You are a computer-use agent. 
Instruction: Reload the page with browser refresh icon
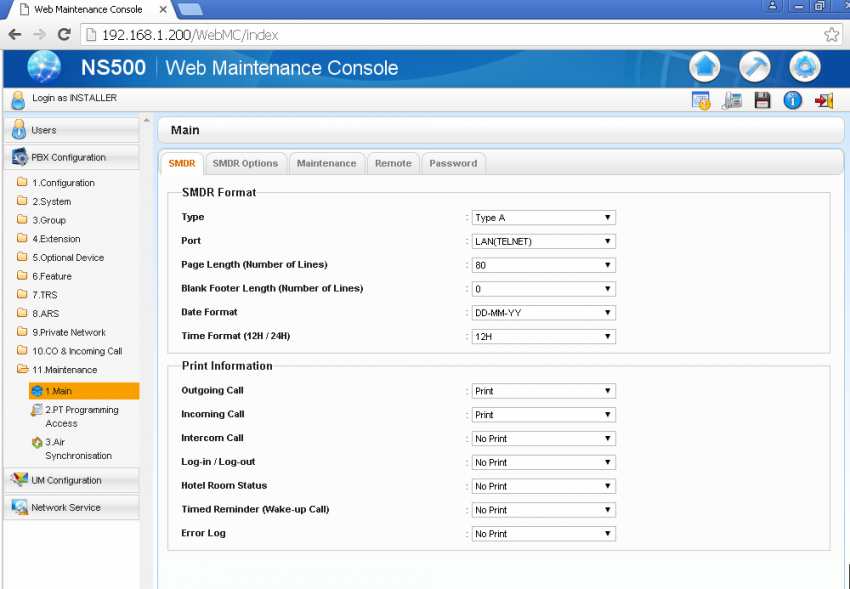pyautogui.click(x=64, y=35)
